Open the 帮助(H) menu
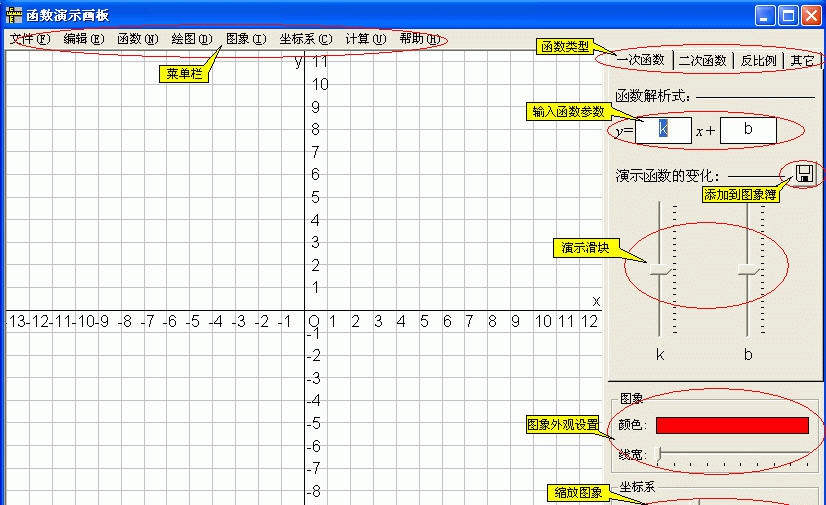This screenshot has height=505, width=826. [420, 39]
